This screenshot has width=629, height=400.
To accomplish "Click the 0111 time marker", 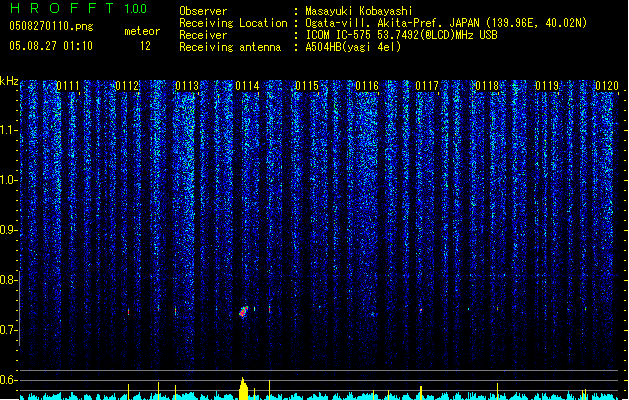I will pos(68,86).
